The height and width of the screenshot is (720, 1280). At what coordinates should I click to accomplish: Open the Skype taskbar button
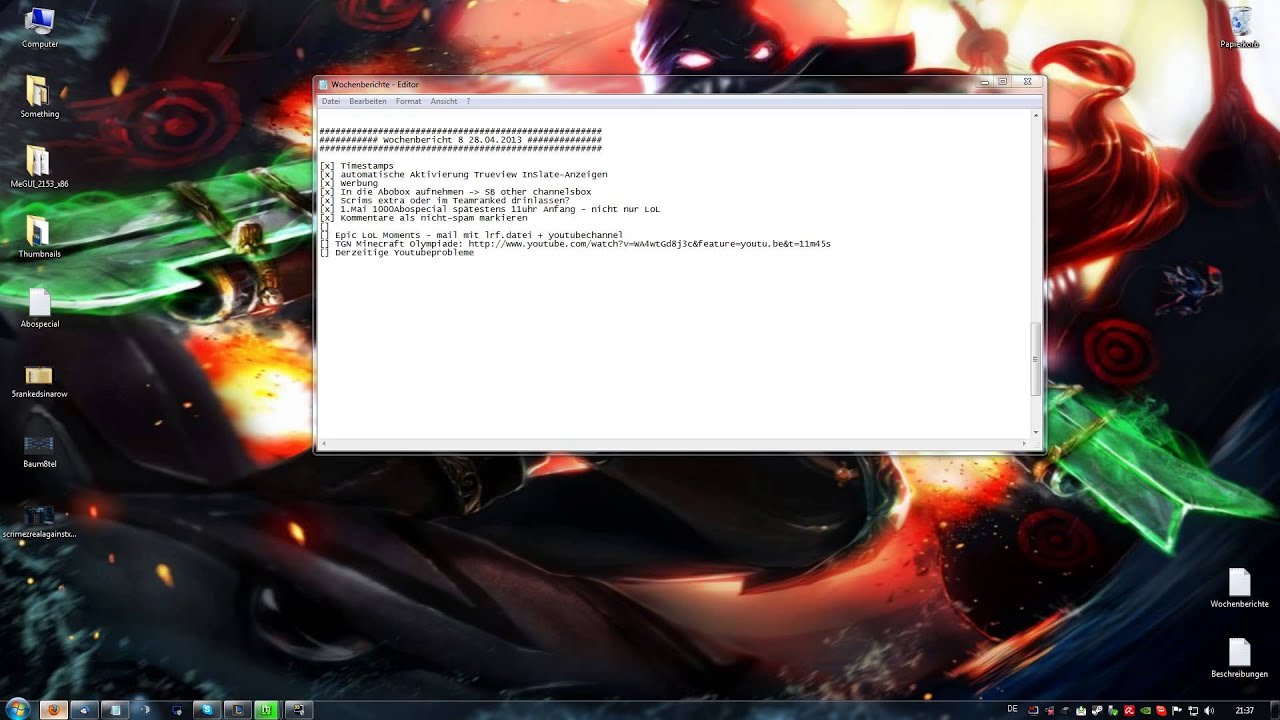pyautogui.click(x=207, y=710)
